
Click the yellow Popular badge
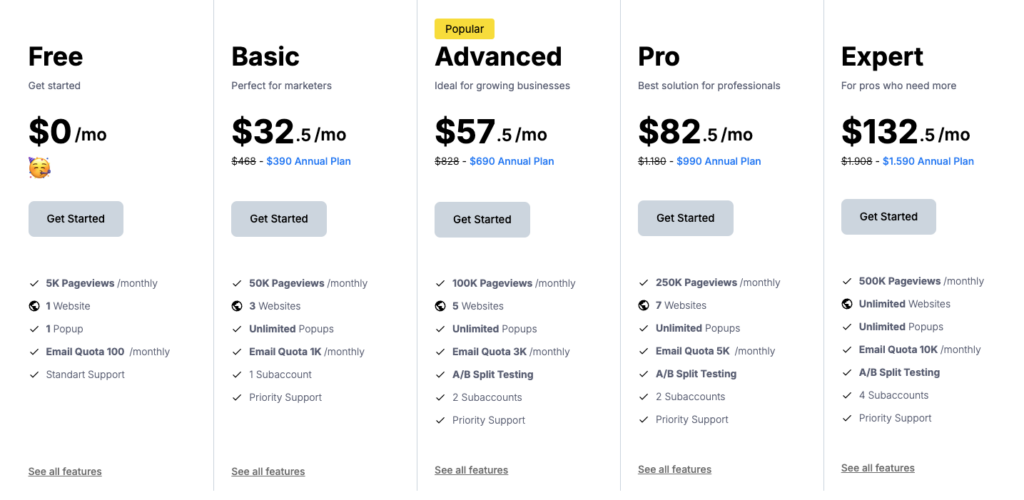[464, 29]
